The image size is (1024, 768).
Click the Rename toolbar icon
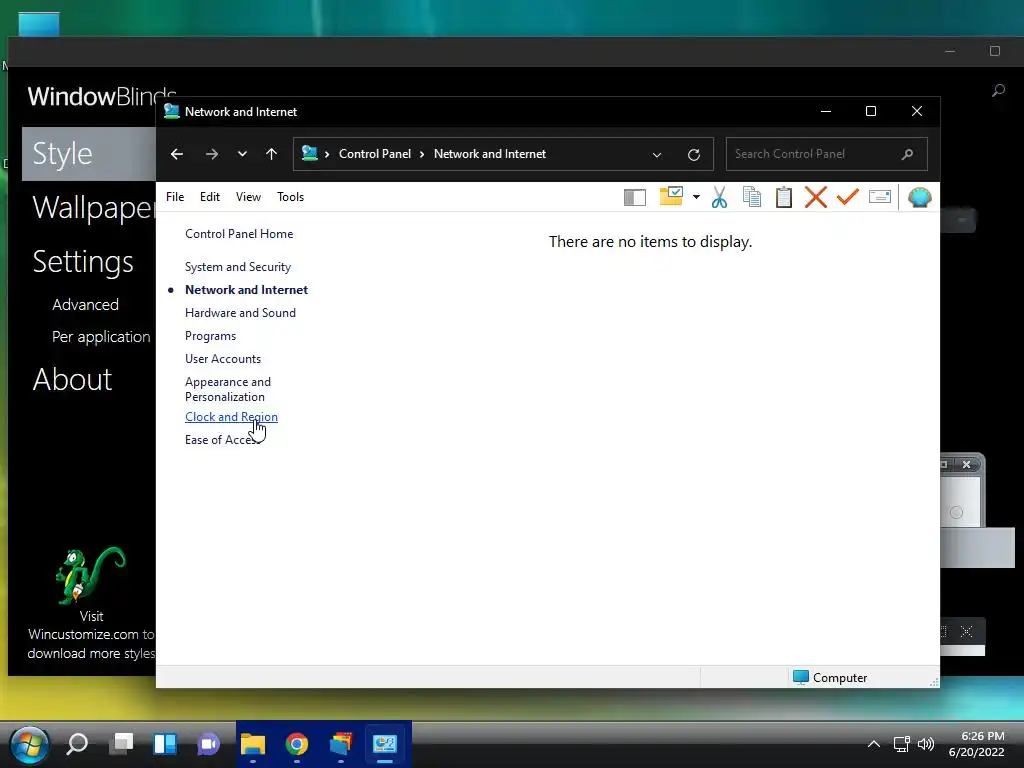(x=880, y=197)
